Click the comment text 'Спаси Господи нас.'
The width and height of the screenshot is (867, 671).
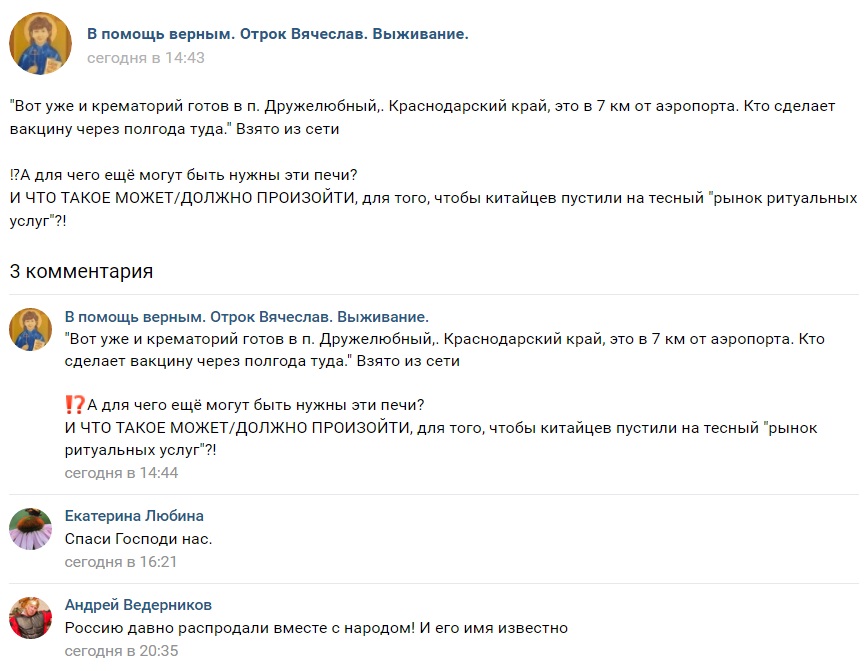click(138, 539)
